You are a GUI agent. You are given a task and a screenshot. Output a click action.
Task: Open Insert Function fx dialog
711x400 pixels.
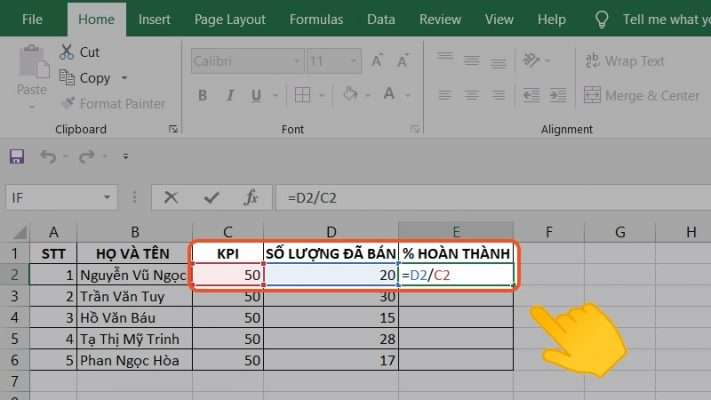[252, 198]
